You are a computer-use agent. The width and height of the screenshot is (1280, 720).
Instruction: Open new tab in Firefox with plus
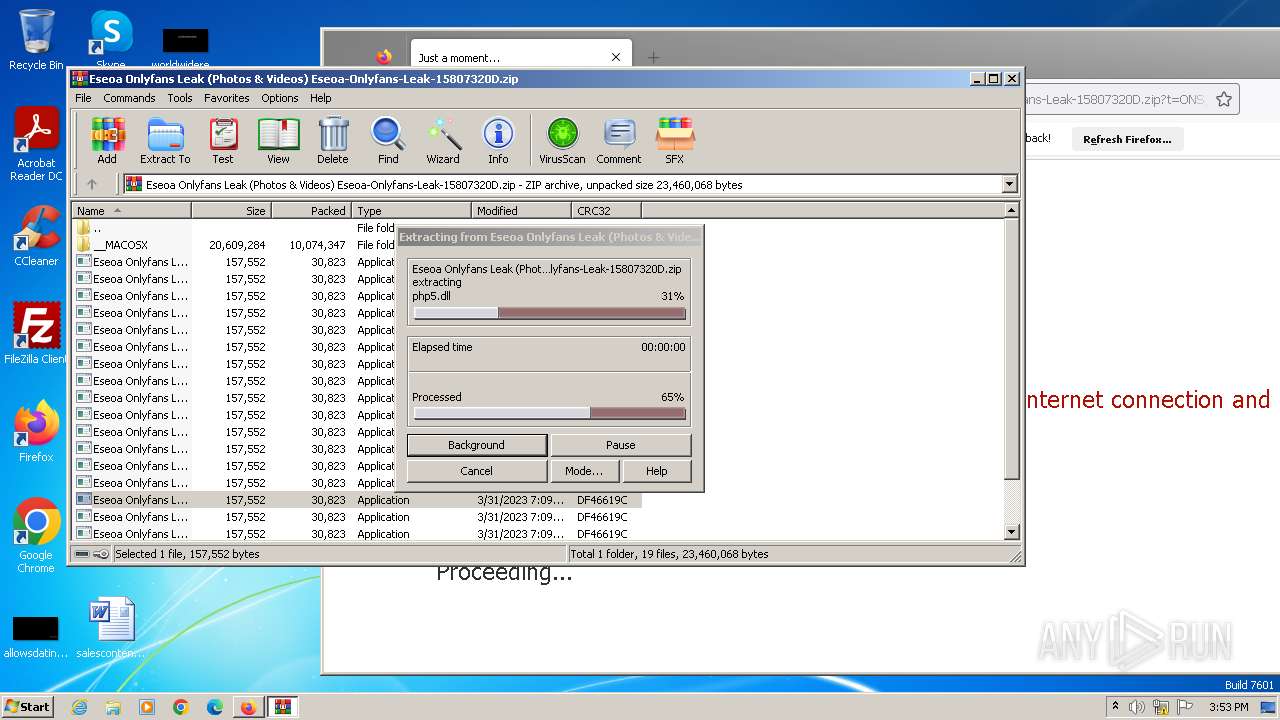653,57
